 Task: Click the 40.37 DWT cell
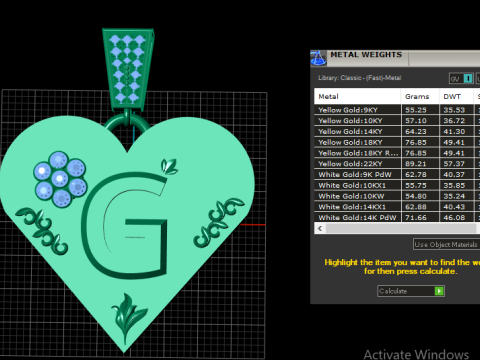pos(457,174)
